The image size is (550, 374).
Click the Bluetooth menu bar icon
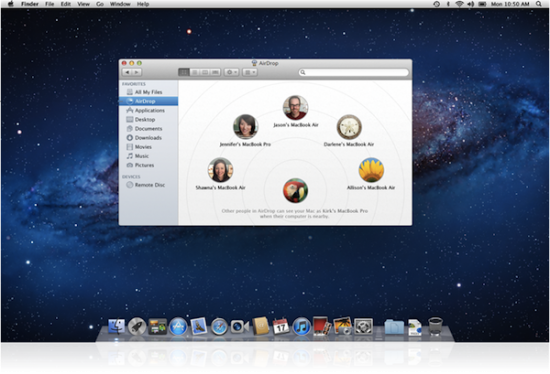(x=448, y=4)
